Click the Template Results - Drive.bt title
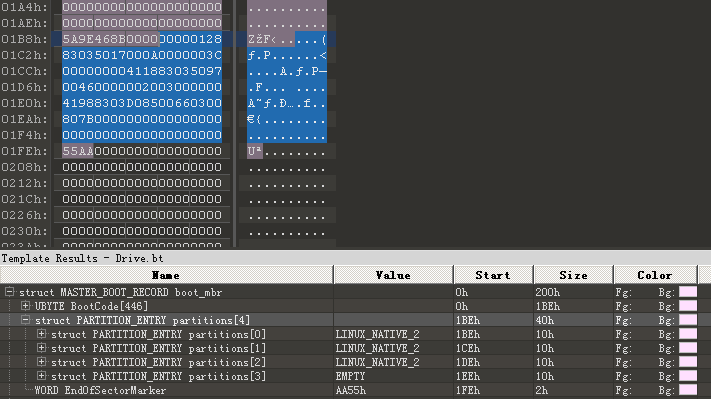Image resolution: width=711 pixels, height=399 pixels. pyautogui.click(x=82, y=258)
